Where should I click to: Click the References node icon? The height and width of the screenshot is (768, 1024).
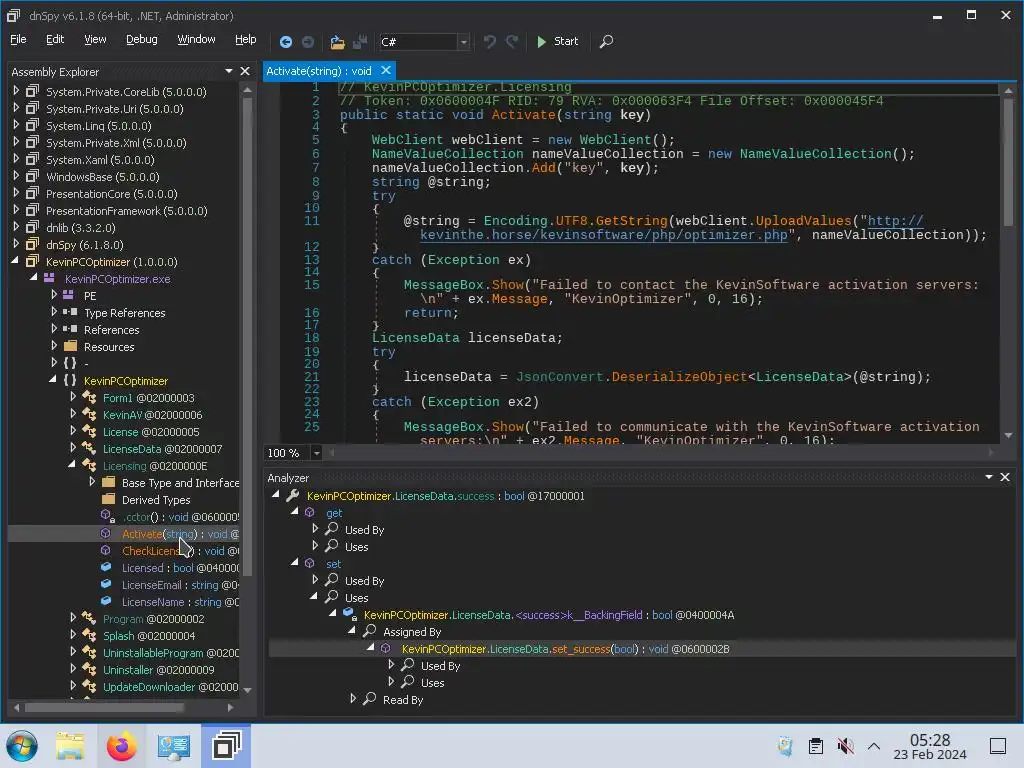[70, 329]
